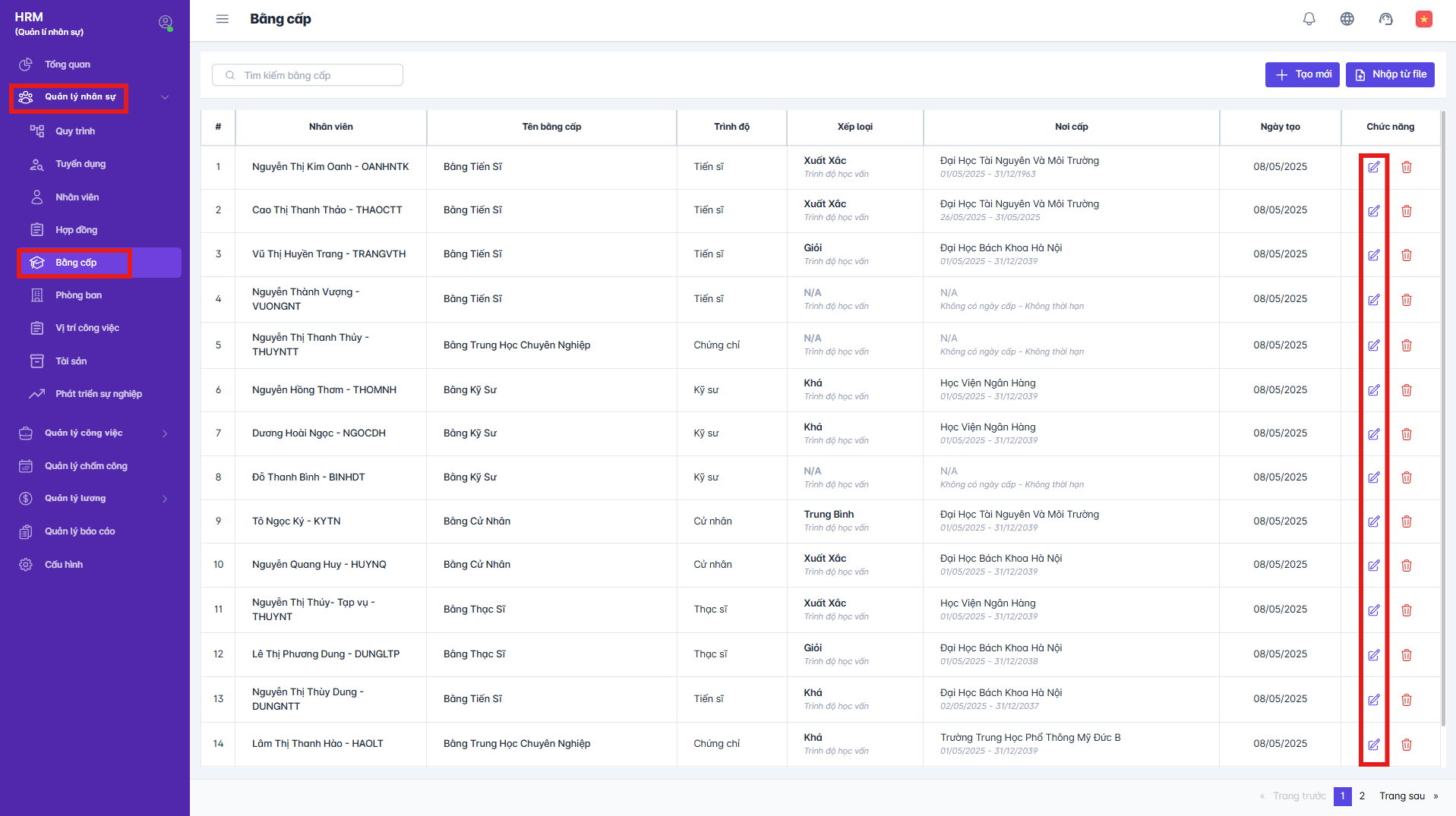
Task: Click the Nhập từ file button
Action: click(x=1389, y=74)
